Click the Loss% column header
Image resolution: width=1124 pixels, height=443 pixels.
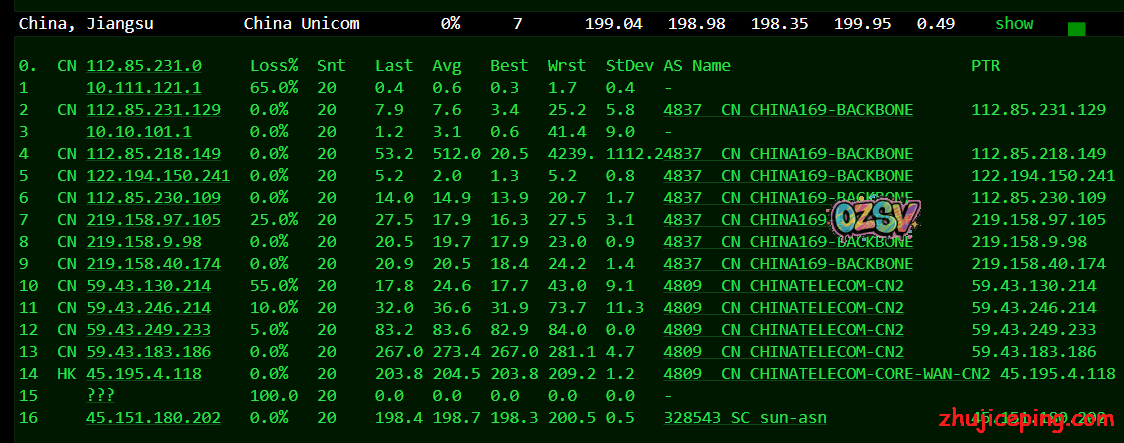274,66
